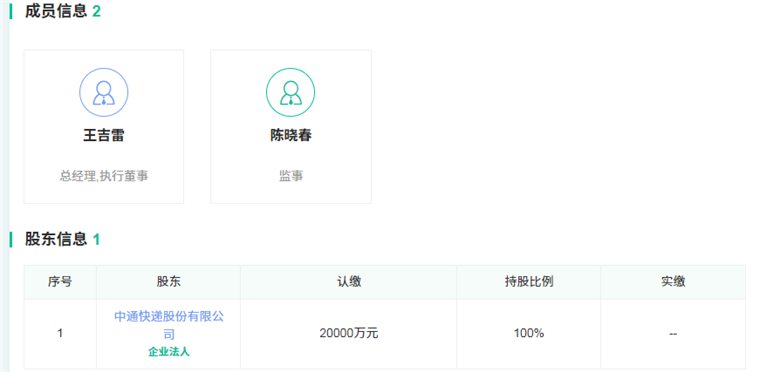Click the 股东信息 section heading
The image size is (760, 372).
(x=56, y=239)
